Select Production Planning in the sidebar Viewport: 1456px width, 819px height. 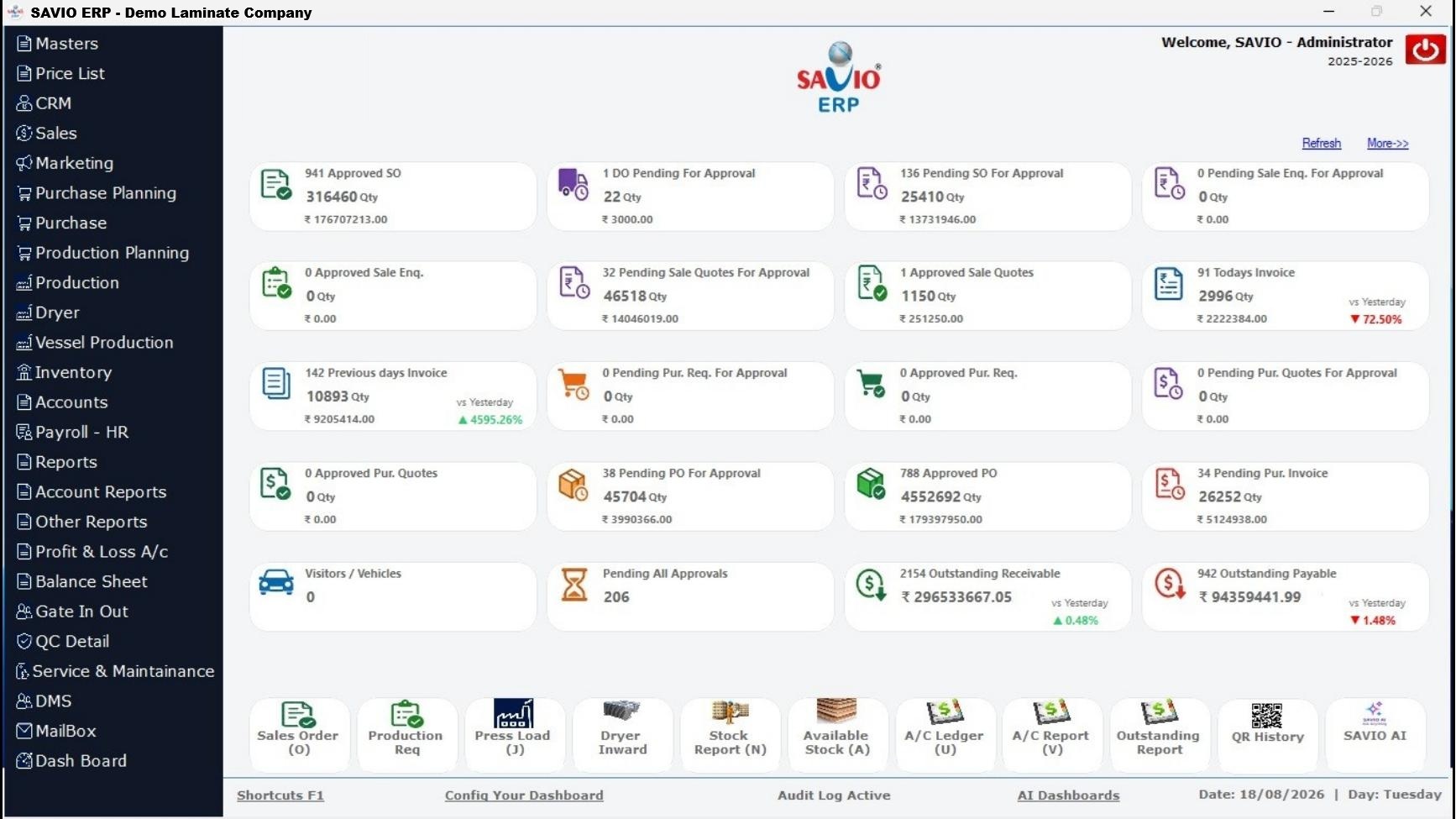(102, 253)
